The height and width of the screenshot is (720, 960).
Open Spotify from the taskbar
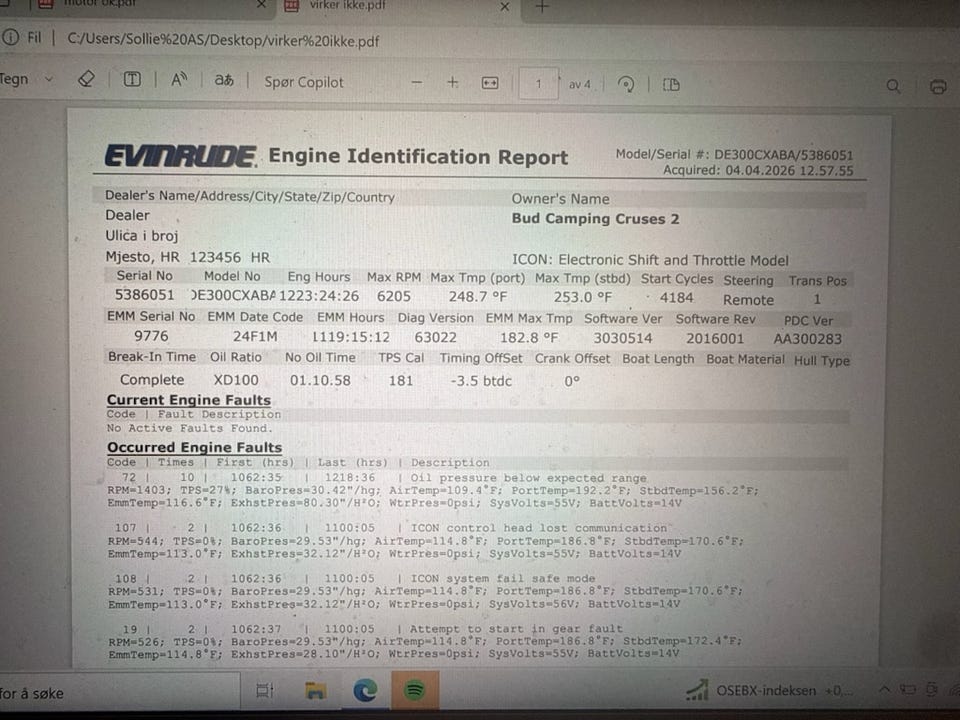(414, 691)
